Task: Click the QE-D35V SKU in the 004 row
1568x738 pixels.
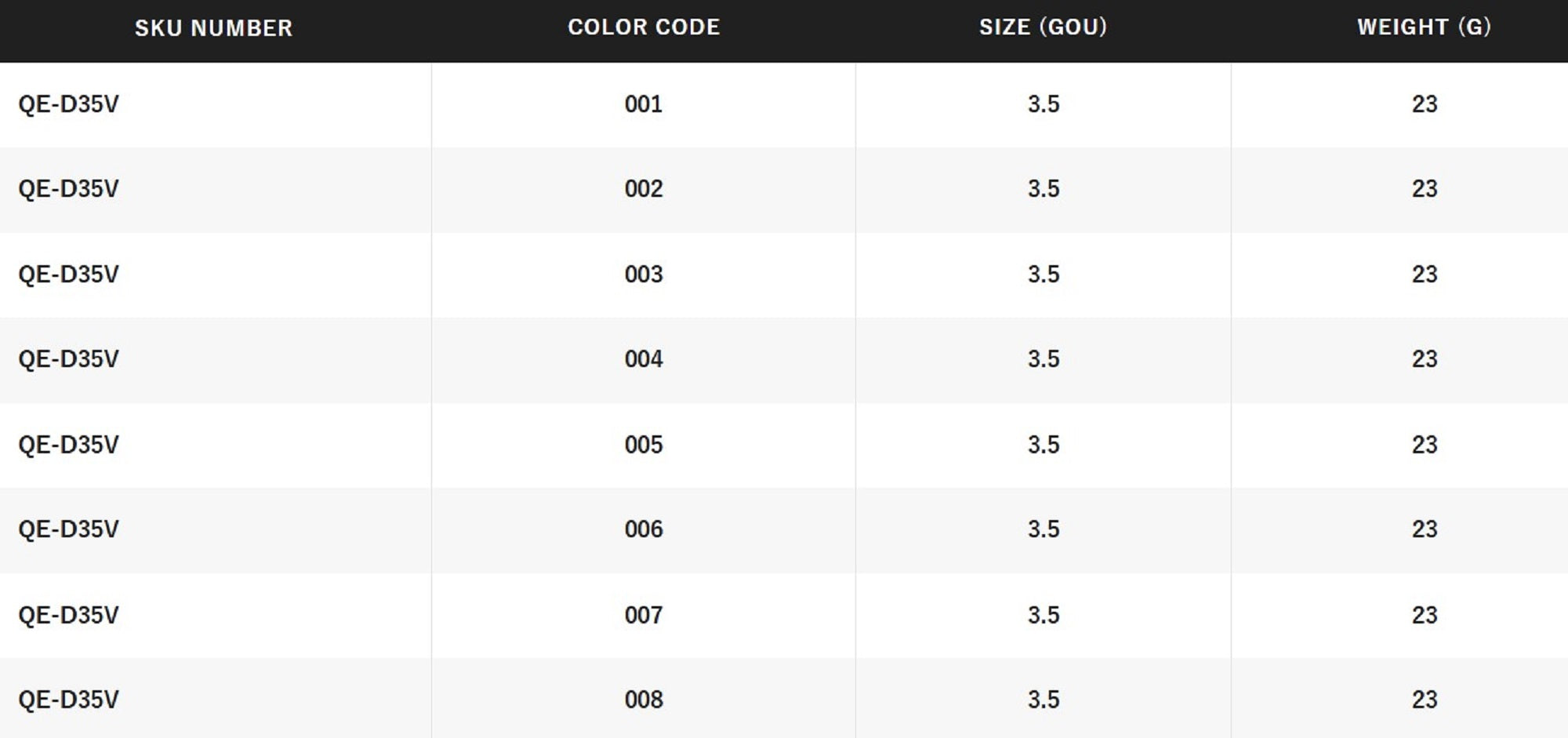Action: tap(69, 359)
